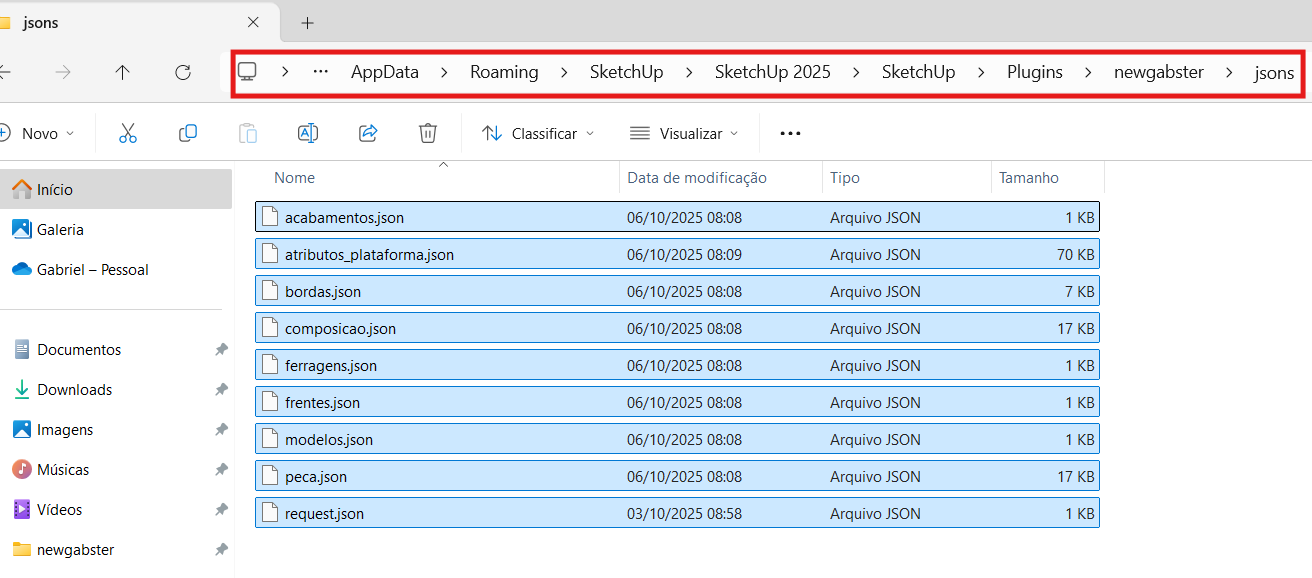Screen dimensions: 1312x578
Task: Select the atributos_plataforma.json file
Action: click(369, 255)
